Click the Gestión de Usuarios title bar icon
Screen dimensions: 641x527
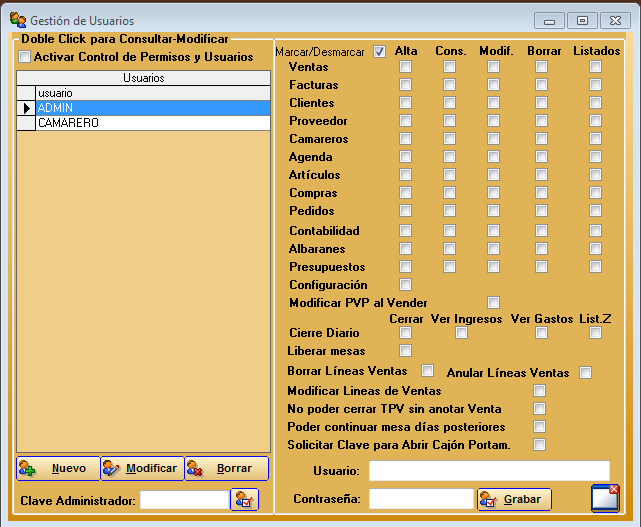click(18, 20)
